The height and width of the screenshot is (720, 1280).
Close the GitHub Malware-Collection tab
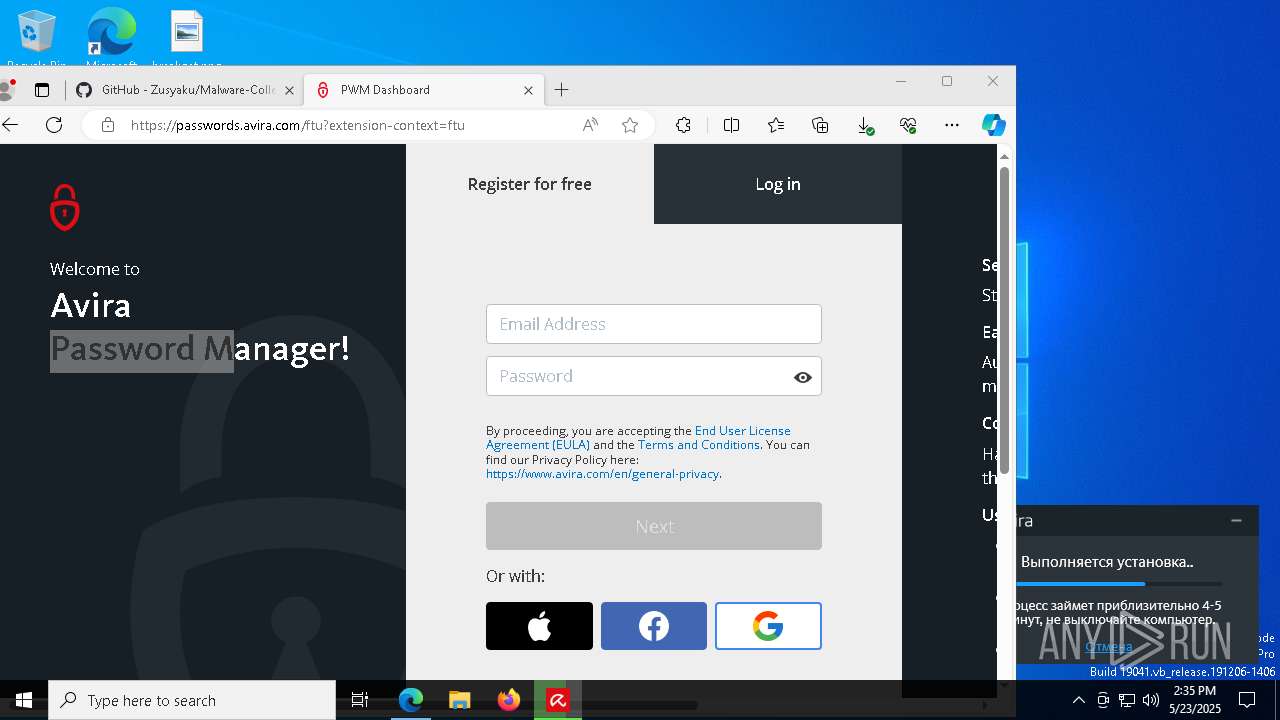point(289,90)
